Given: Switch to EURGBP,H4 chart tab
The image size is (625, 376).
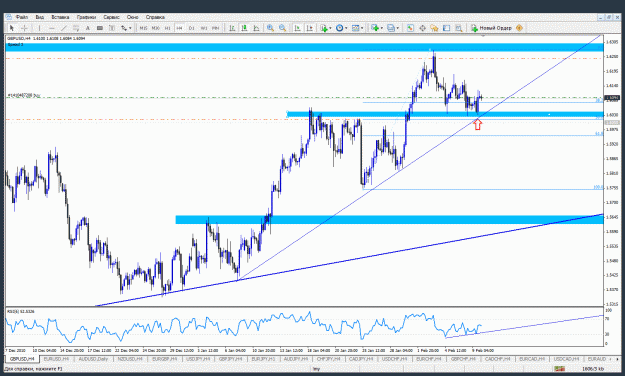Looking at the screenshot, I should click(165, 359).
